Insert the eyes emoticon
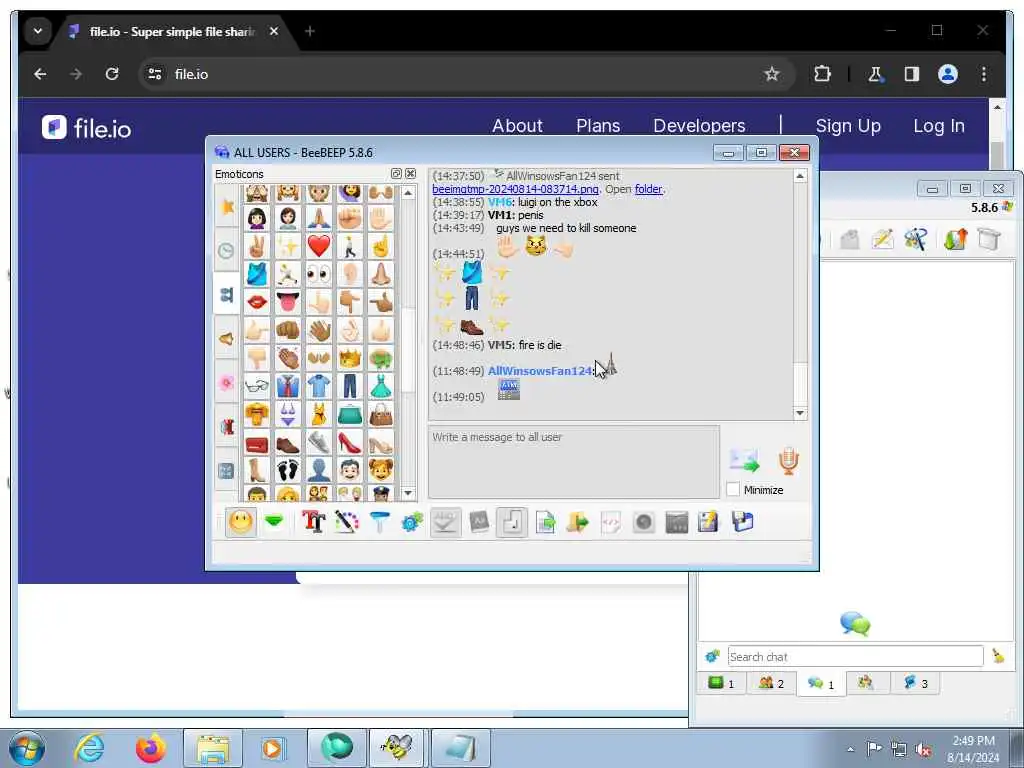This screenshot has width=1024, height=768. [319, 274]
